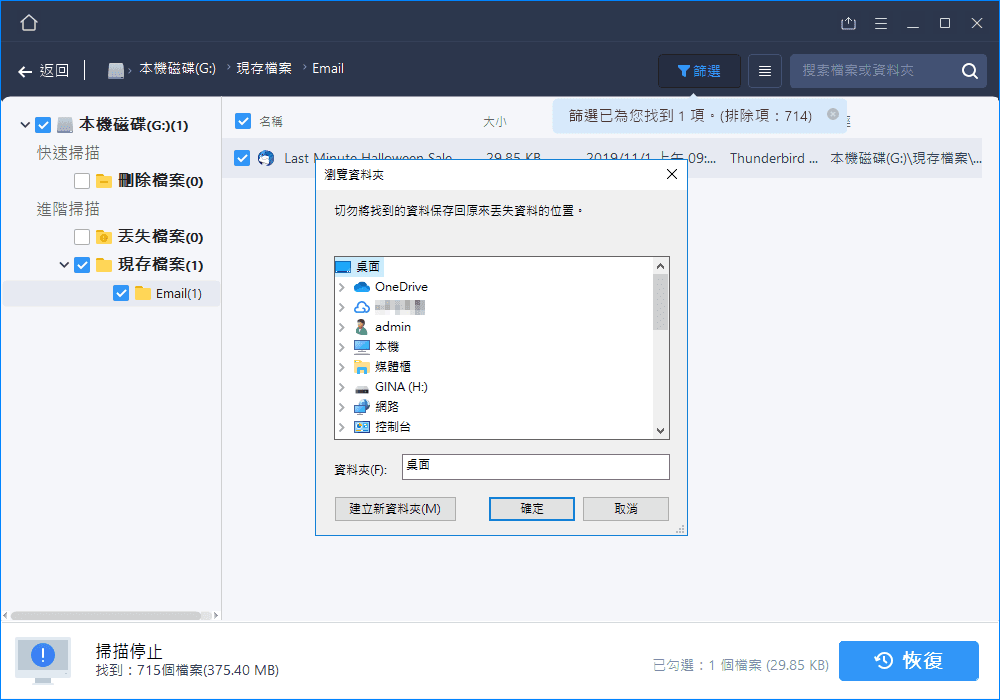Select the OneDrive cloud folder
Image resolution: width=1000 pixels, height=700 pixels.
click(x=400, y=287)
